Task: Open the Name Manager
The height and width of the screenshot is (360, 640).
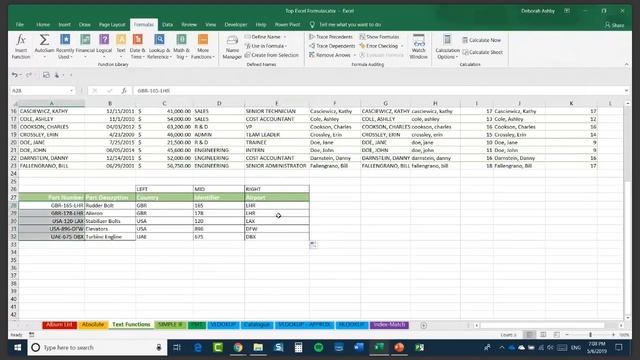Action: click(232, 47)
